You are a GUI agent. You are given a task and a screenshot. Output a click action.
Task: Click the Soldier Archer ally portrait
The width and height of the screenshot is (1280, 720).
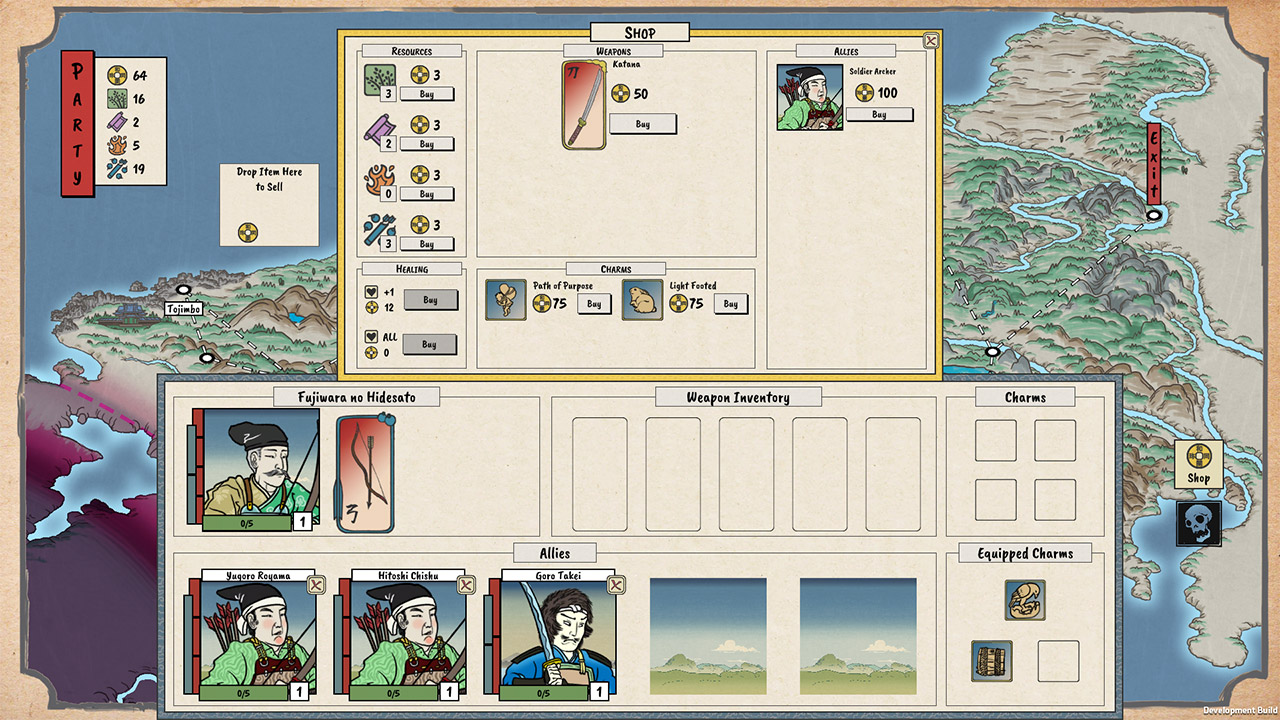click(809, 98)
